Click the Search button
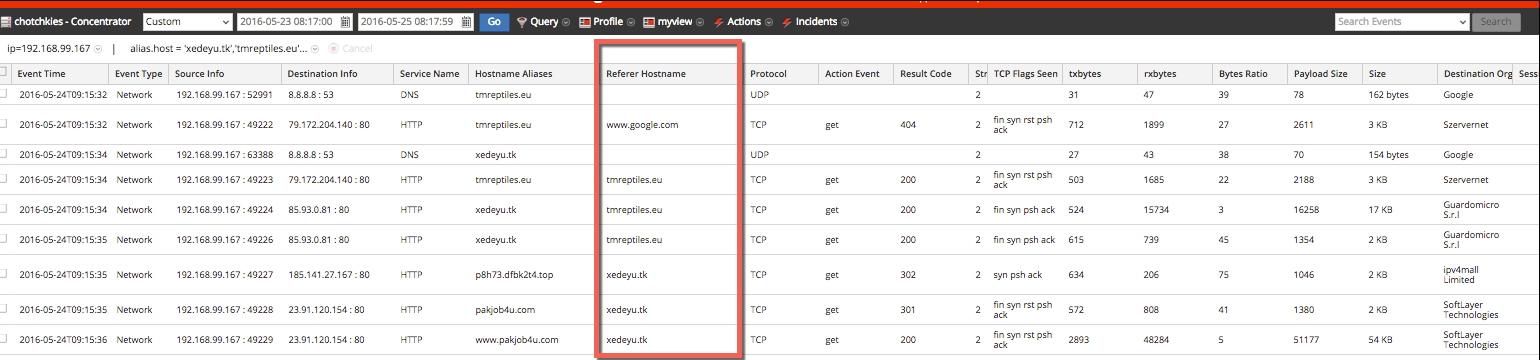The image size is (1540, 360). (x=1496, y=21)
